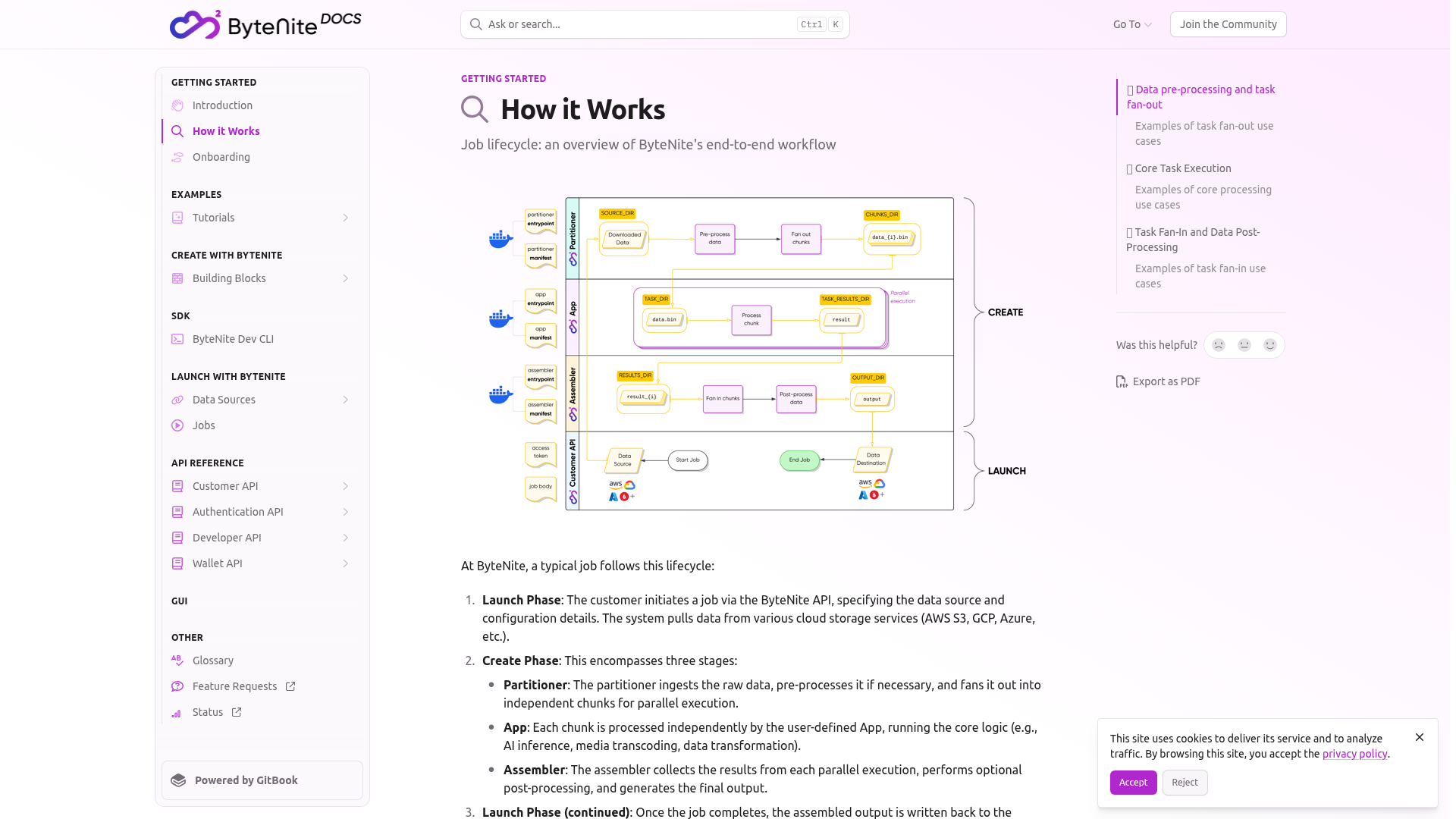Click Powered by GitBook link
The width and height of the screenshot is (1456, 819).
point(262,780)
